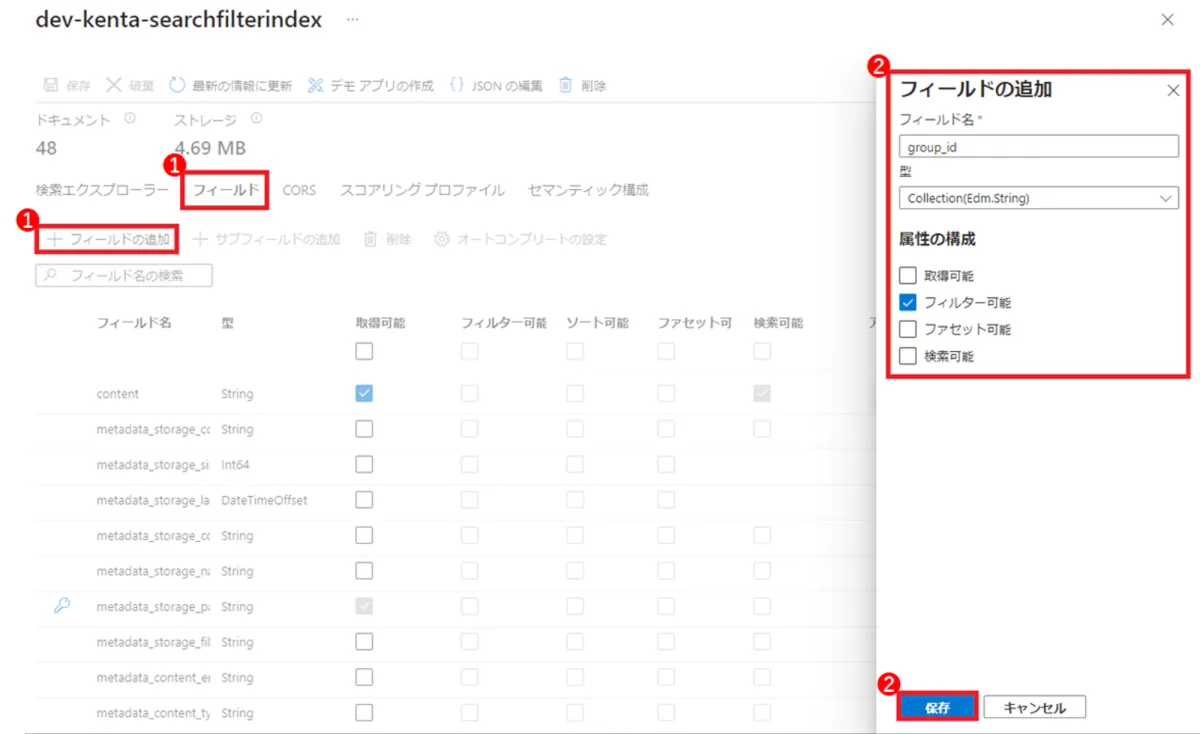Click the 保存 floppy disk icon in toolbar
Image resolution: width=1200 pixels, height=734 pixels.
tap(49, 86)
